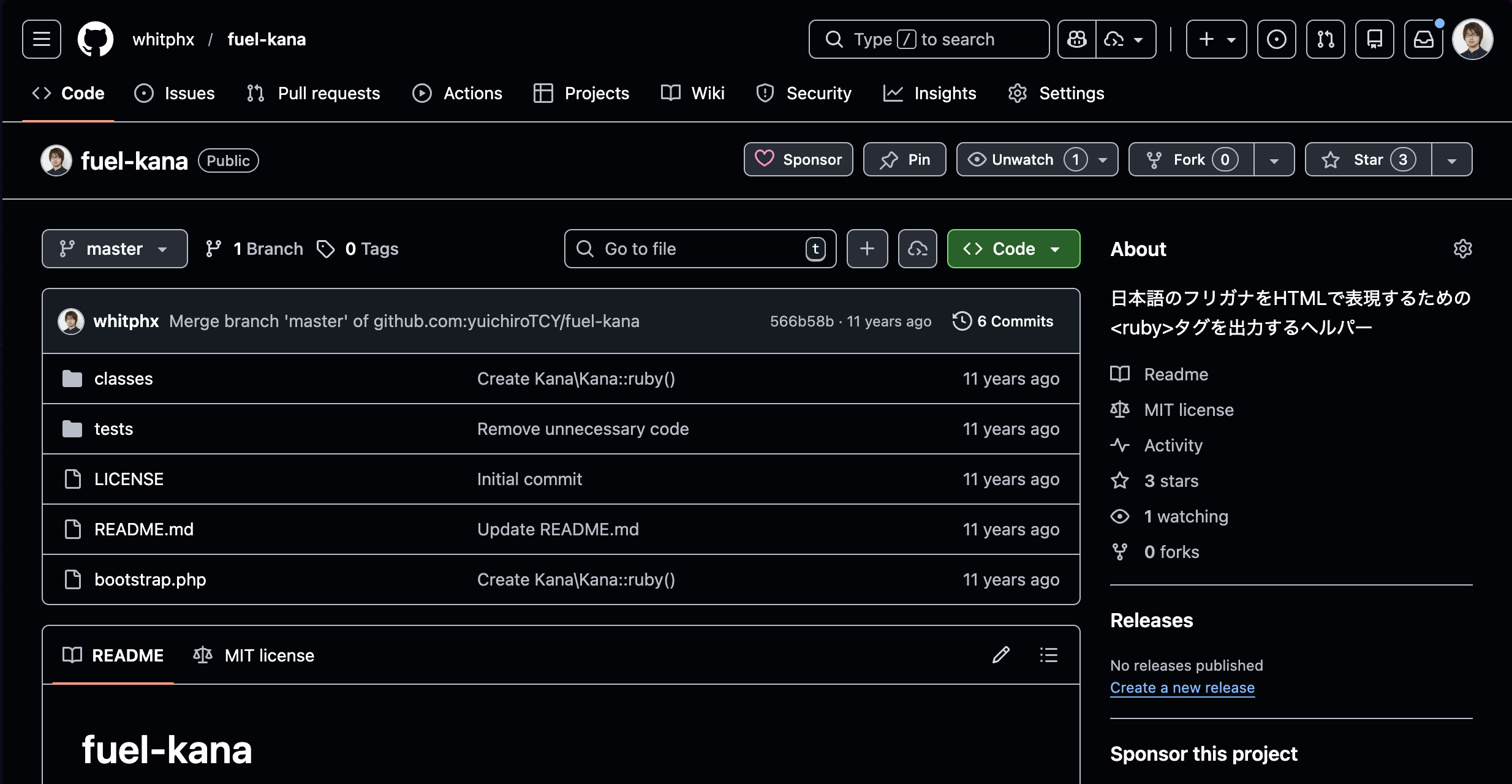The image size is (1512, 784).
Task: Switch to the MIT license tab in README
Action: [254, 655]
